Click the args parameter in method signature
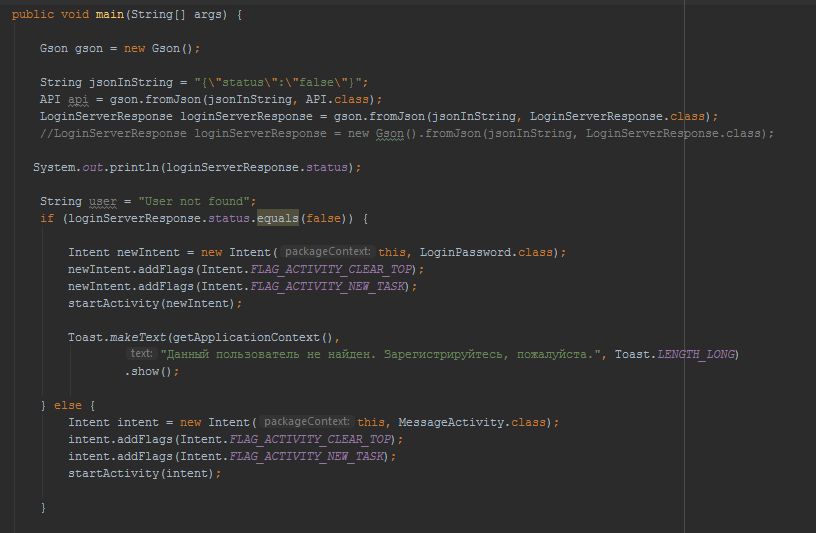 [208, 14]
